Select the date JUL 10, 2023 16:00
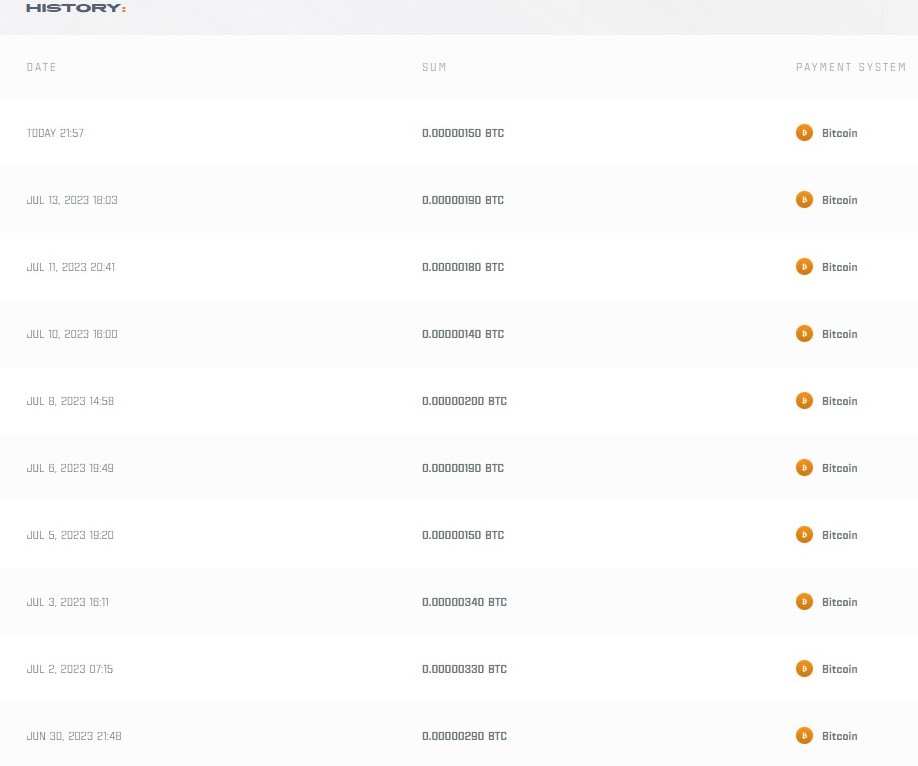 pos(72,334)
